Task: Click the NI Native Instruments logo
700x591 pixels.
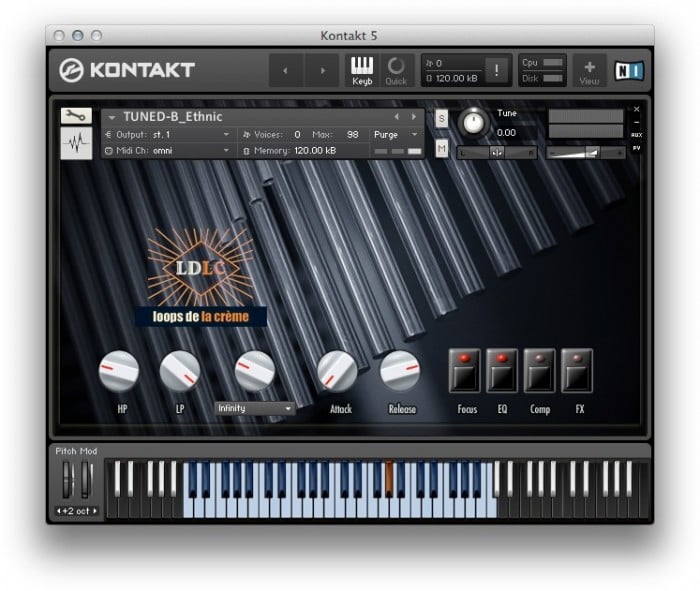Action: (629, 71)
